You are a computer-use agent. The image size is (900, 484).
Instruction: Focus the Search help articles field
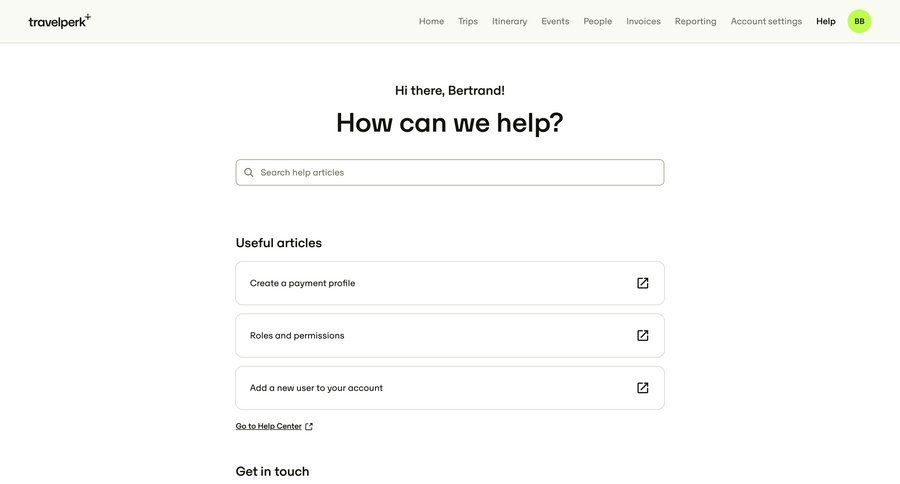[455, 173]
